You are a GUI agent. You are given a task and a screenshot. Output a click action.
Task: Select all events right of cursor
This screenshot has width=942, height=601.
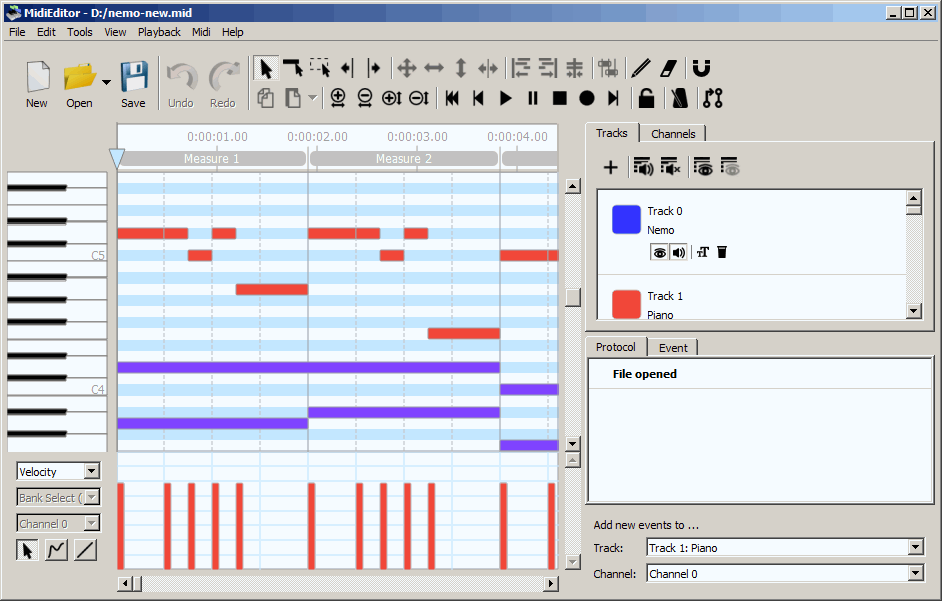coord(374,69)
